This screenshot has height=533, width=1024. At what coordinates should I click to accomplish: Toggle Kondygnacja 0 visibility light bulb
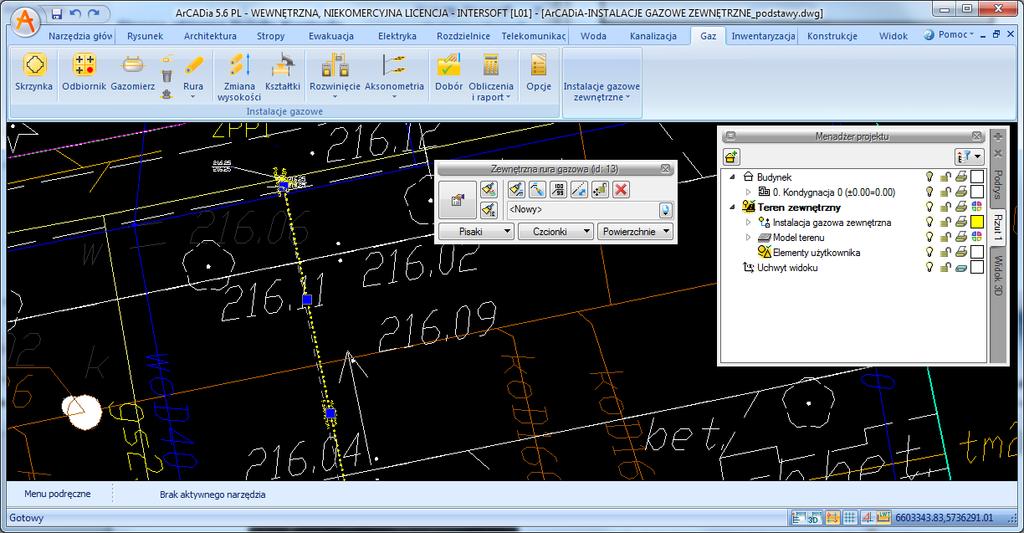click(x=929, y=192)
